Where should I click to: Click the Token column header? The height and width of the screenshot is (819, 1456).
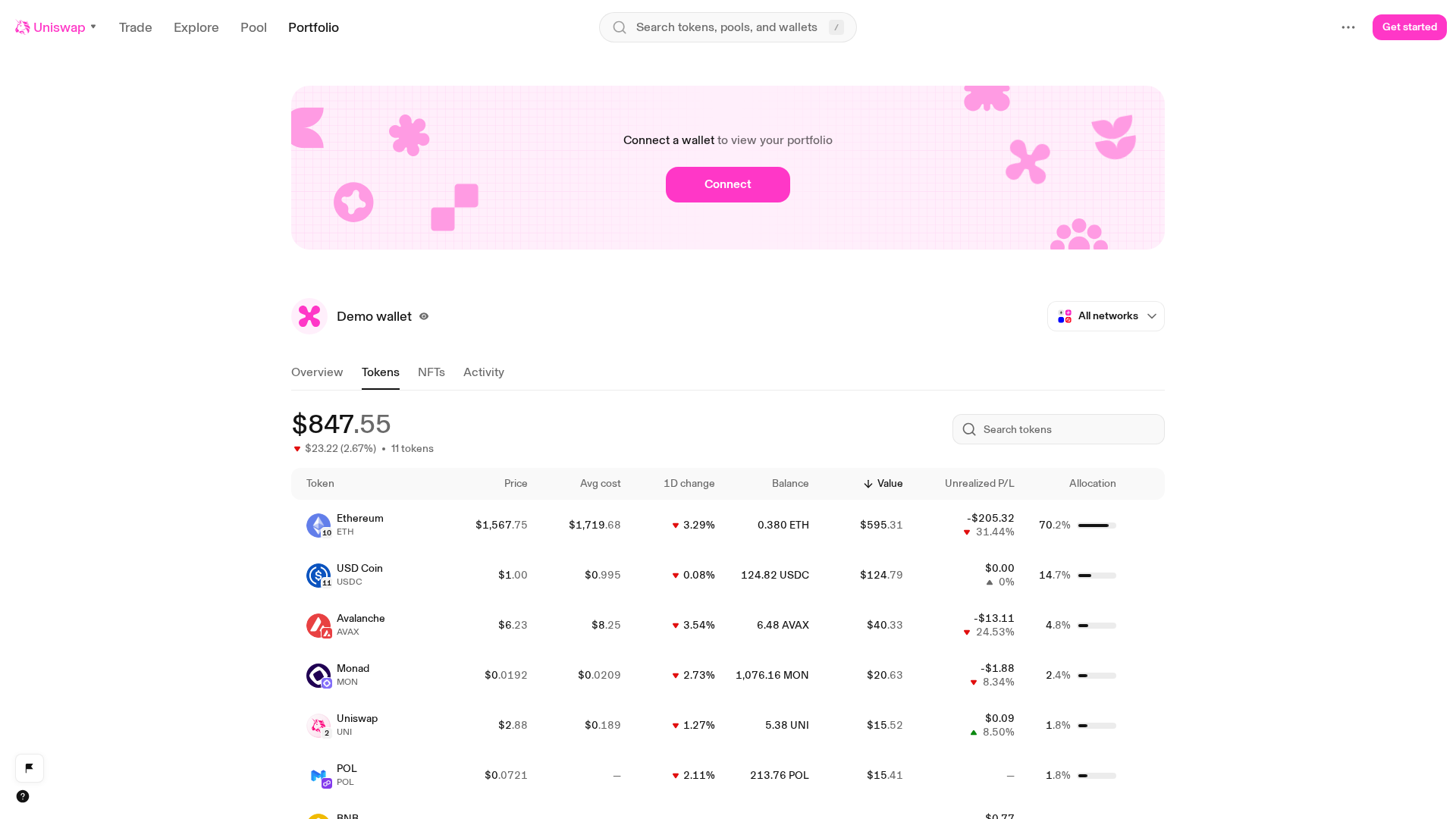pyautogui.click(x=320, y=484)
